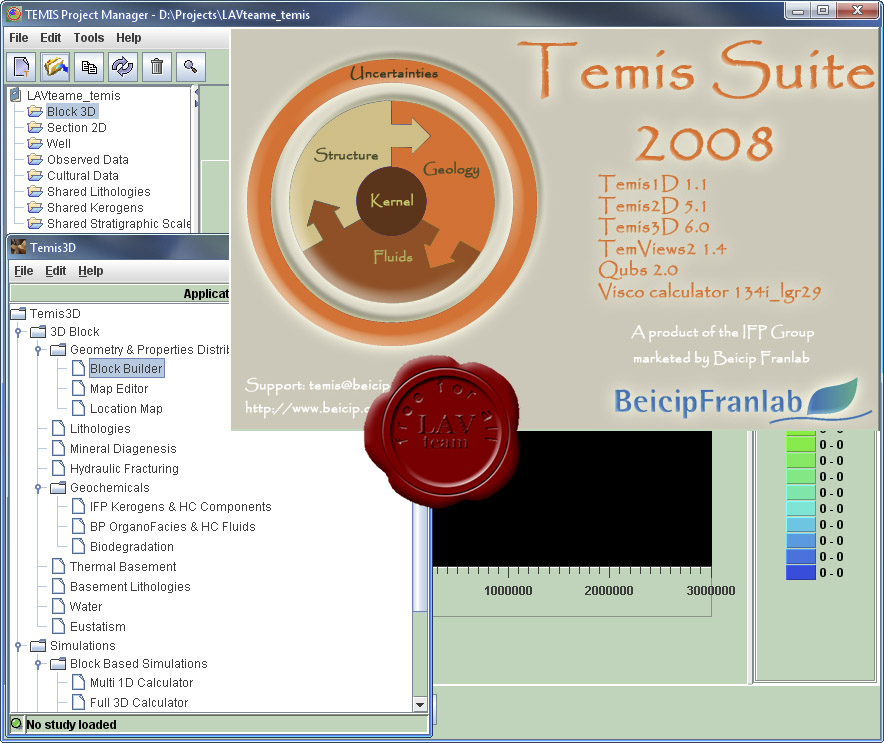Click the folder icon beside Shared Kerogens

click(x=35, y=207)
